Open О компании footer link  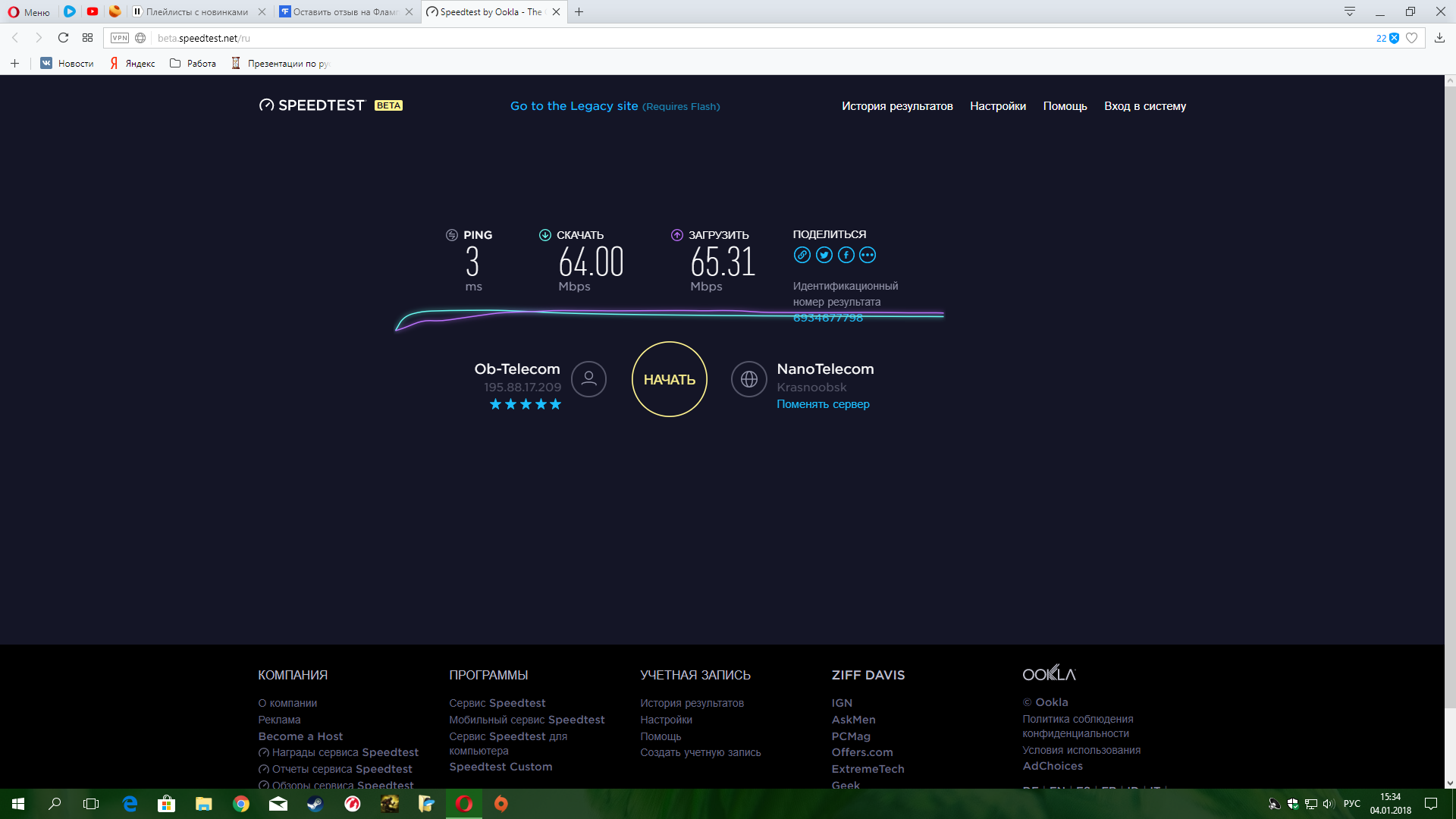287,704
